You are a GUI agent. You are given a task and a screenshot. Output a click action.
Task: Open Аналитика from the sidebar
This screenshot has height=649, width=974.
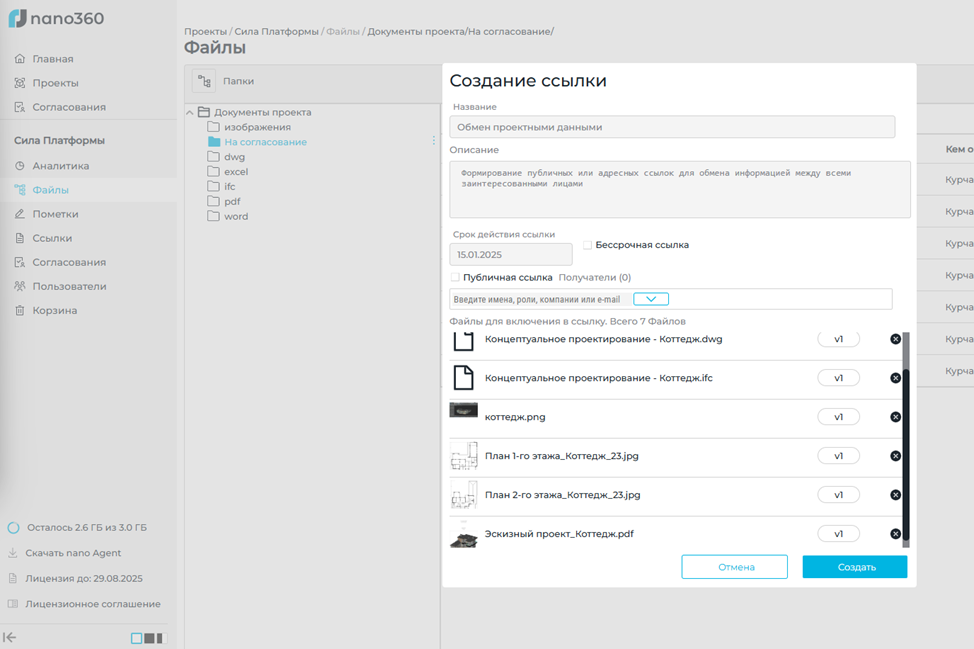coord(60,166)
